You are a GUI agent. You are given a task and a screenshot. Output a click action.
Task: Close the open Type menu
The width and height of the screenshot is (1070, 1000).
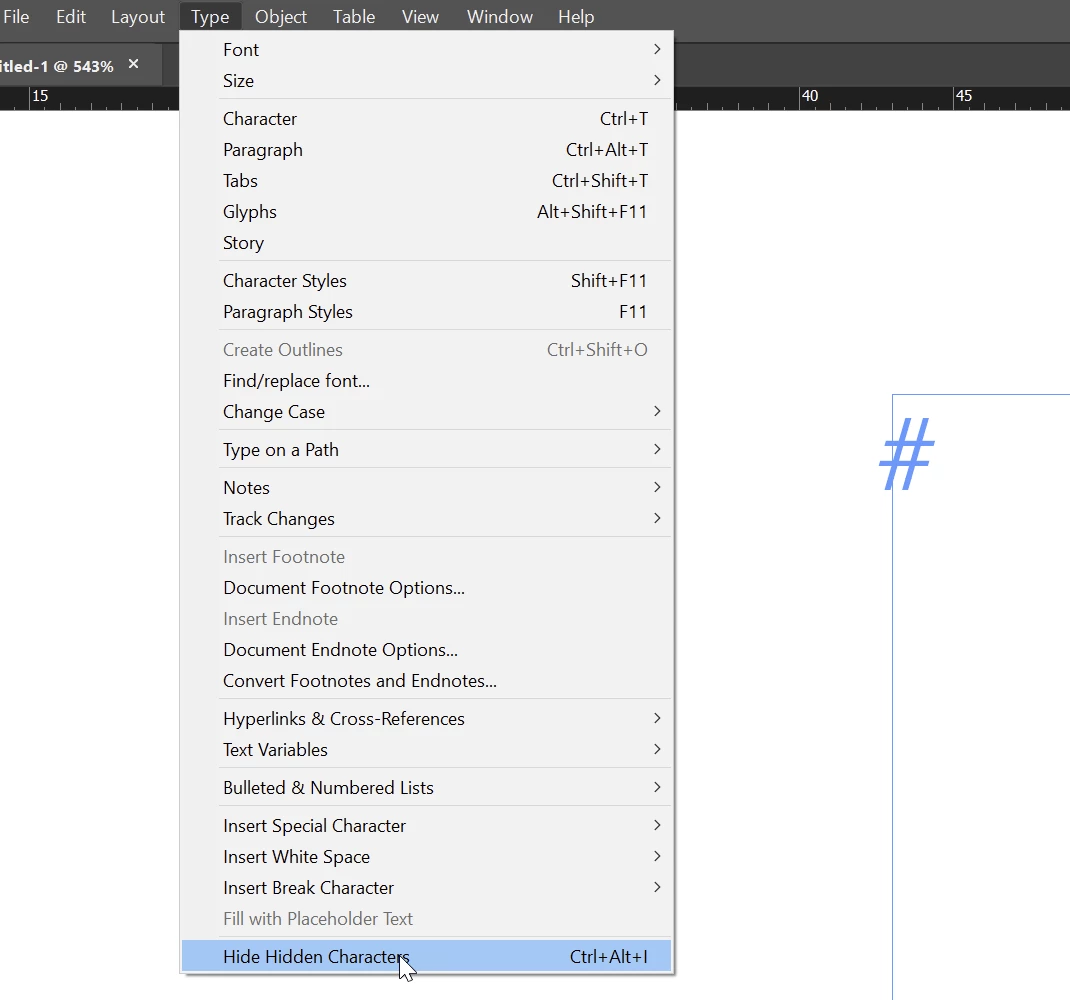click(x=209, y=16)
